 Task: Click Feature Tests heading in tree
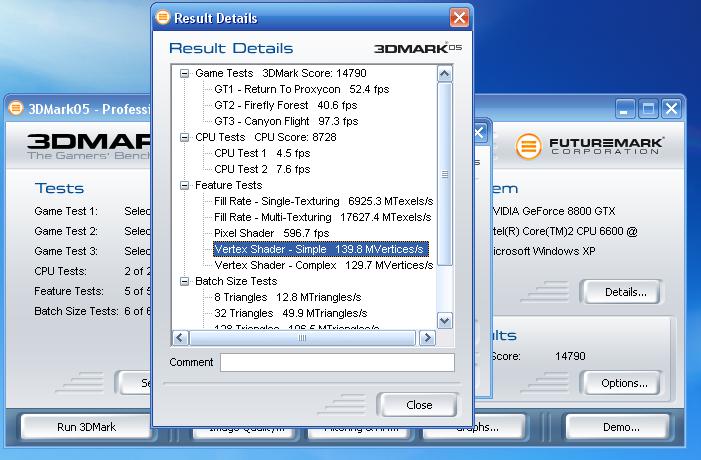228,185
